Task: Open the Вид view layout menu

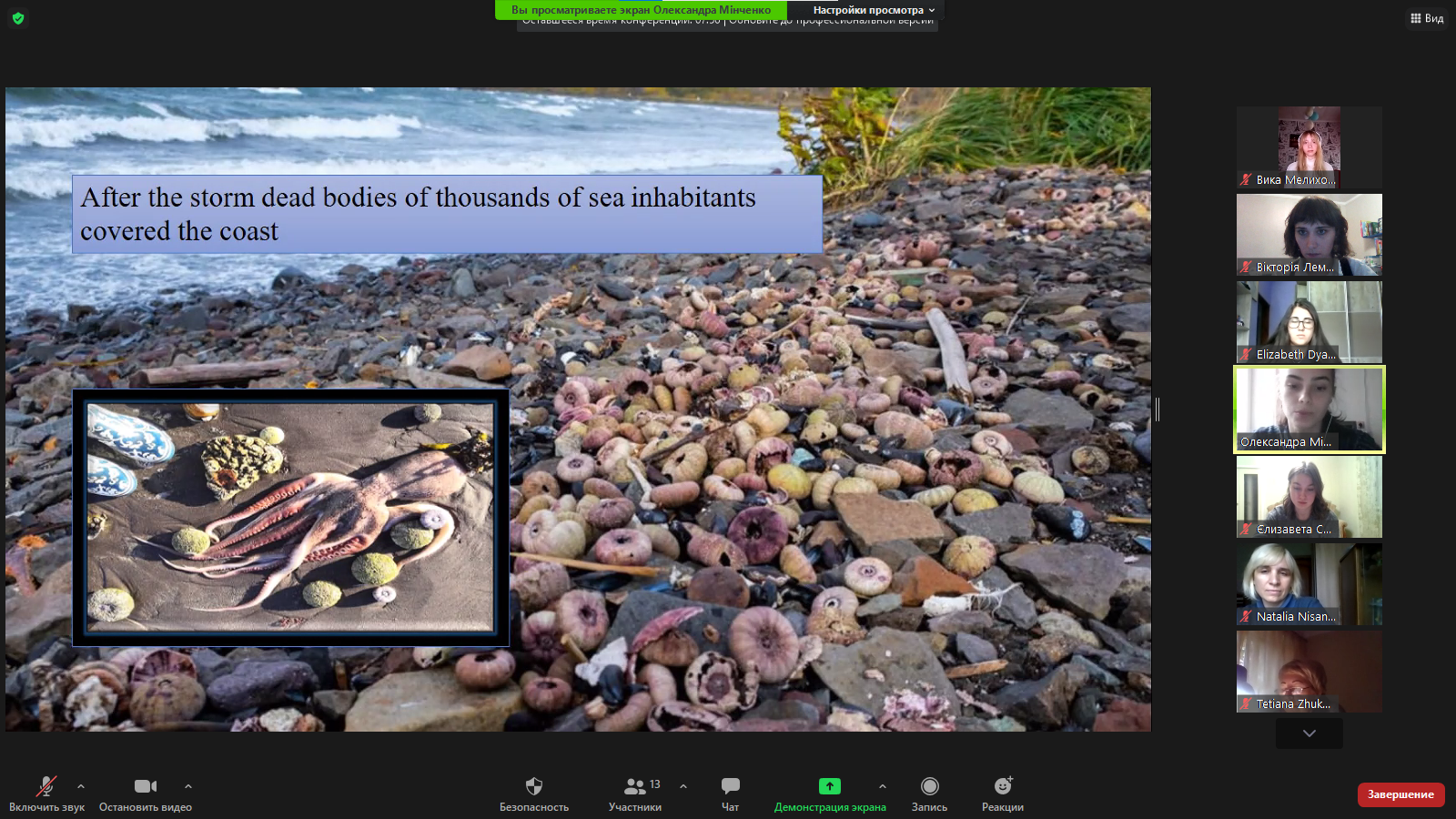Action: [x=1427, y=18]
